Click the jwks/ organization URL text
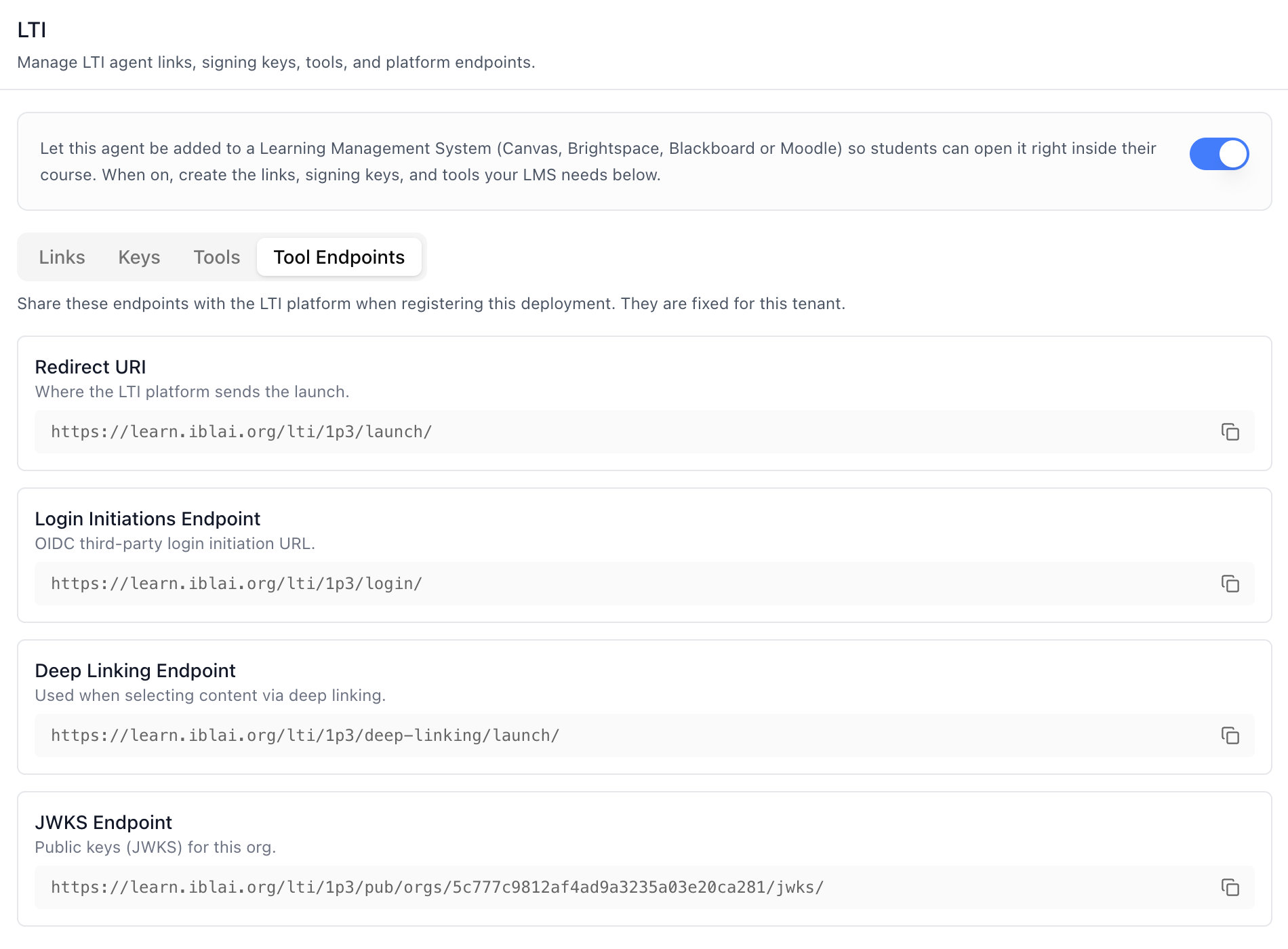 tap(437, 887)
